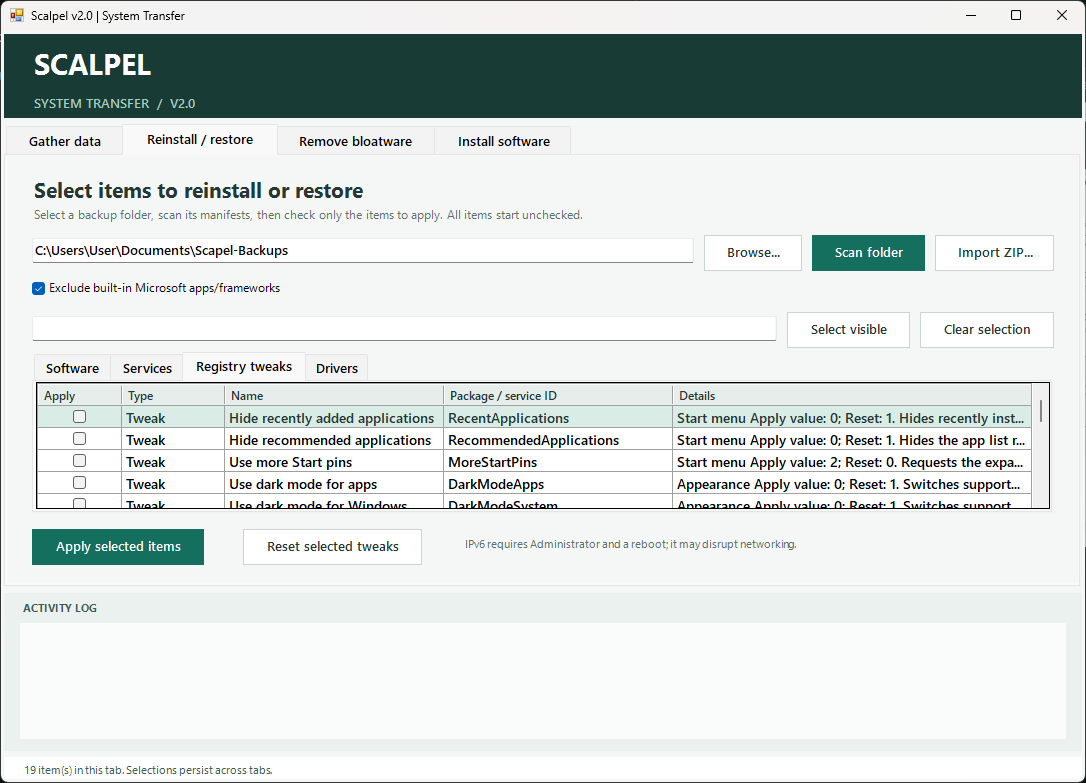This screenshot has height=783, width=1086.
Task: Click Details cell of Use more Start pins row
Action: pos(851,462)
